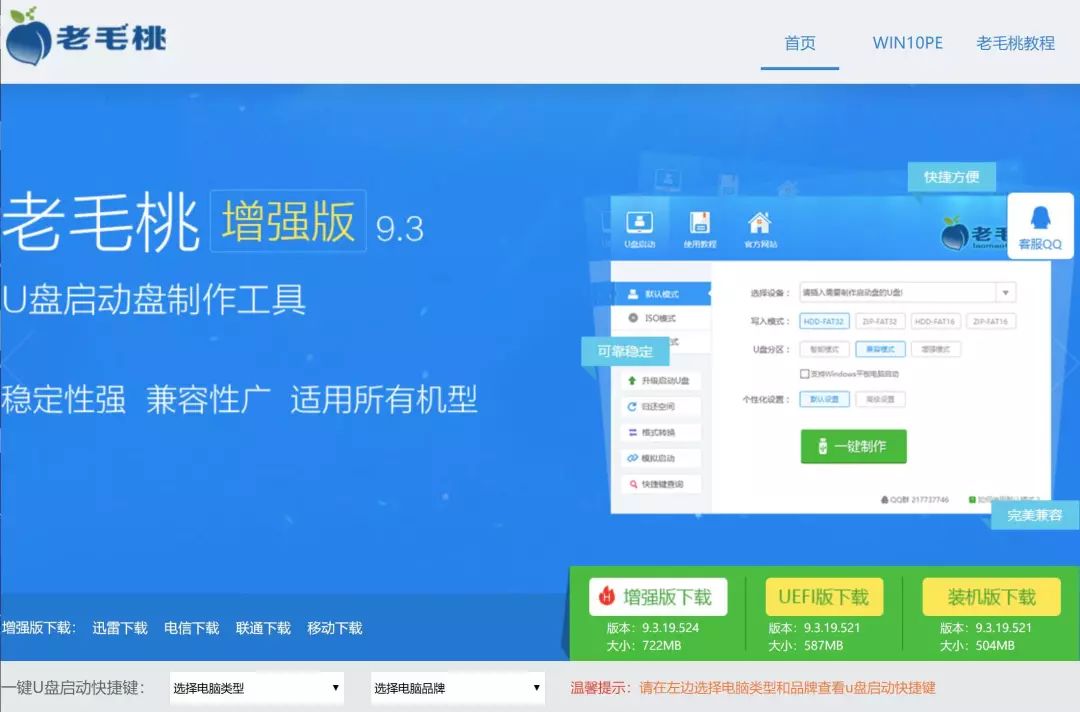
Task: Open the 选择电脑类型 dropdown
Action: coord(257,688)
